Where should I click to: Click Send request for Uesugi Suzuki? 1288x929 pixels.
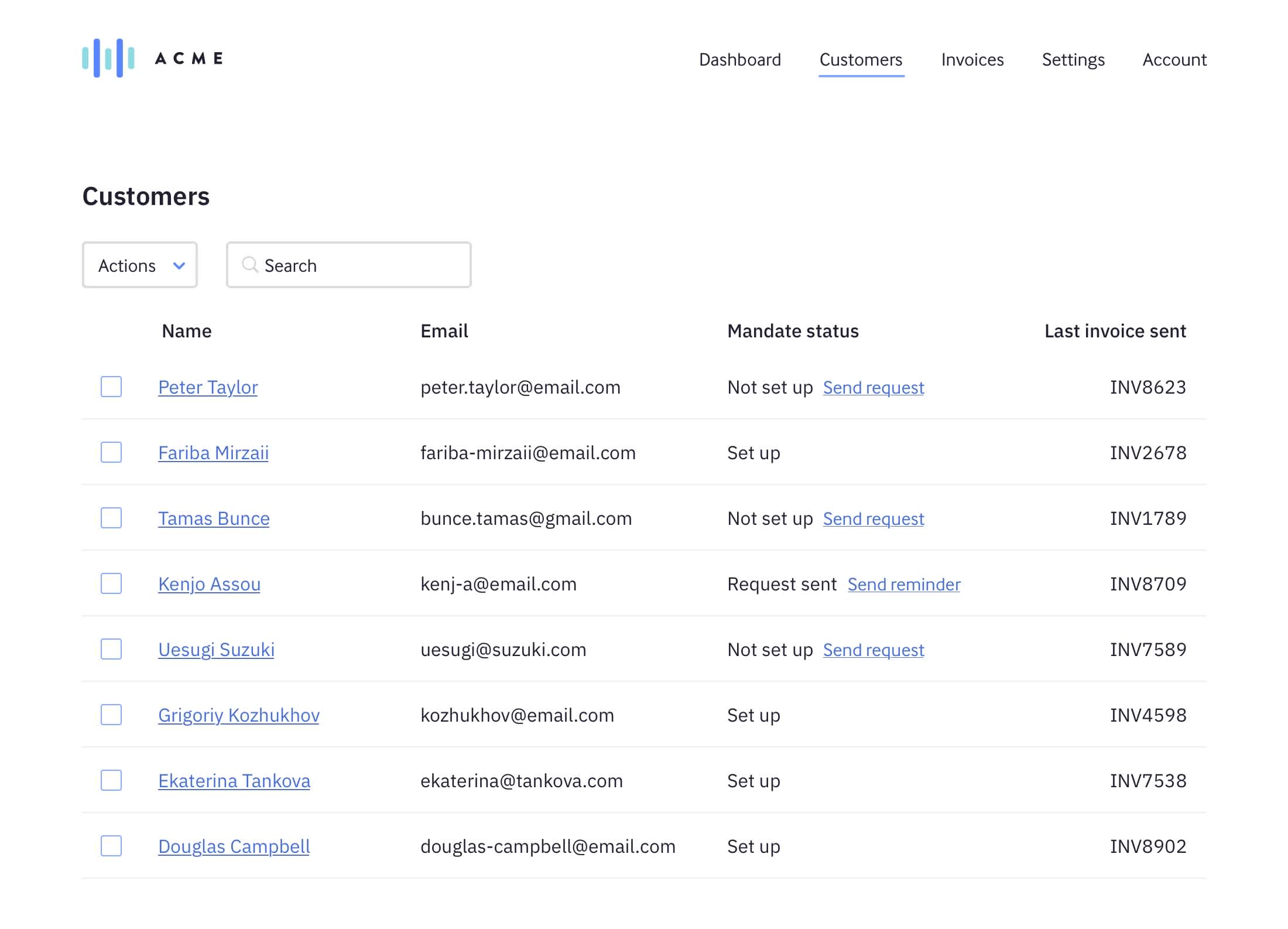tap(873, 650)
